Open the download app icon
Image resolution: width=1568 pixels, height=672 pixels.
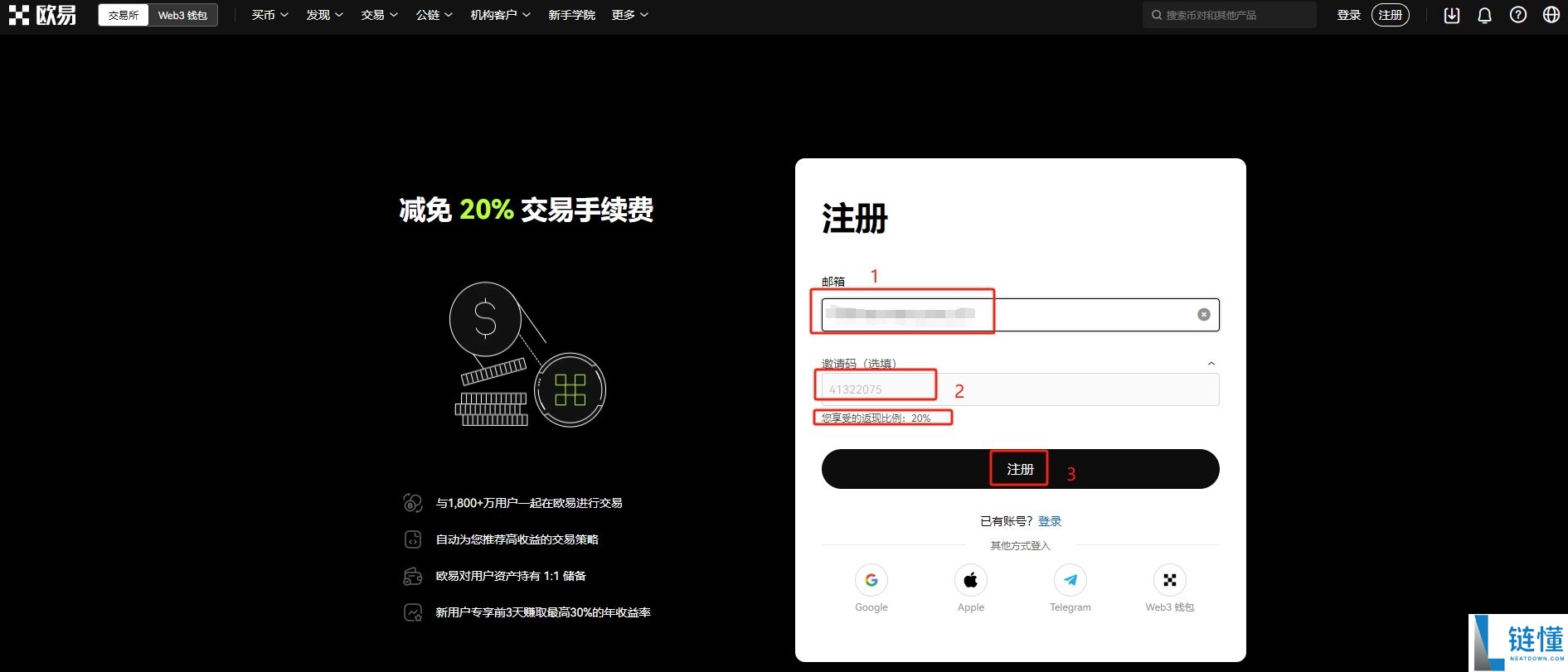1451,15
